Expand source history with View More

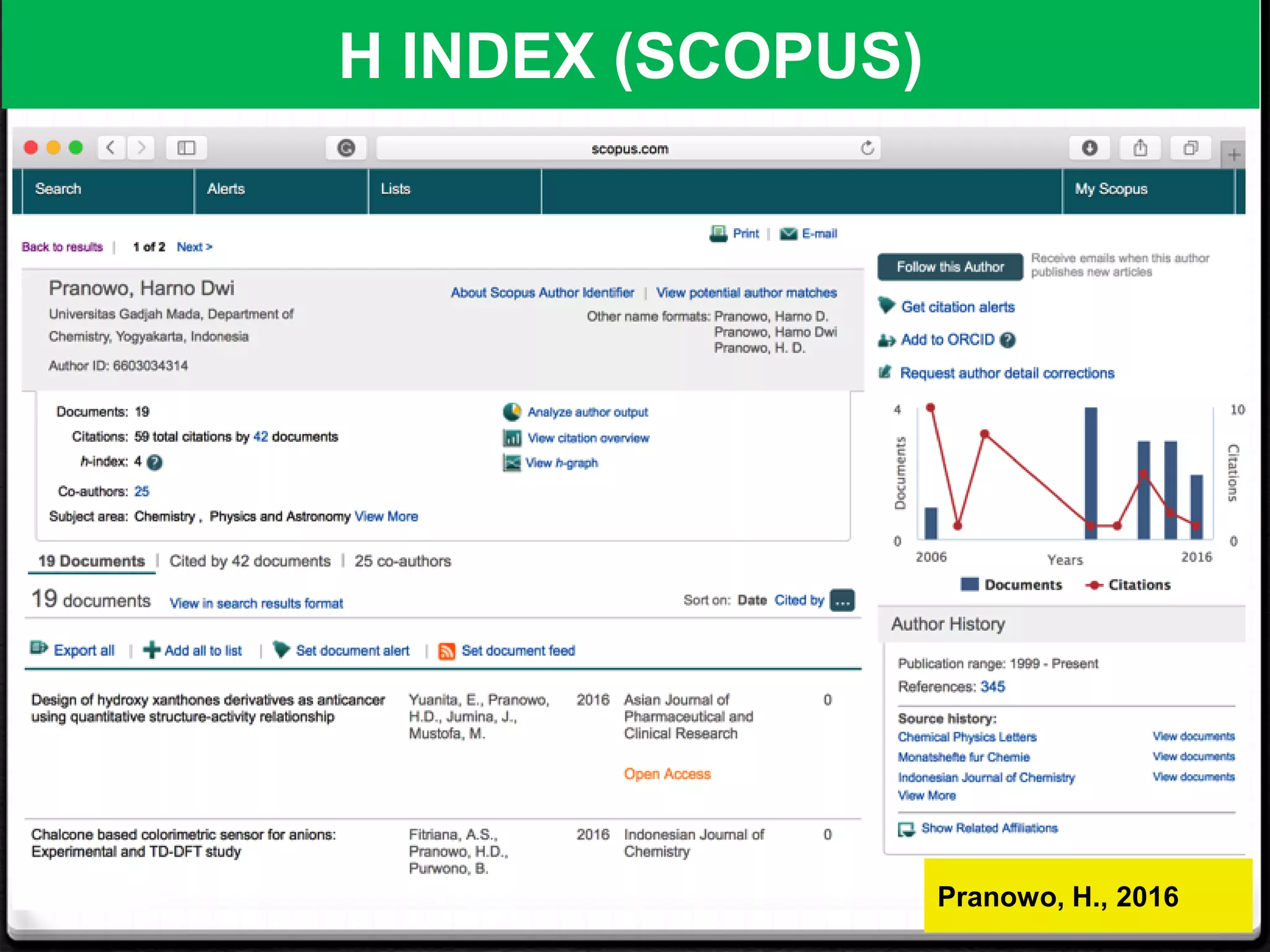pos(926,795)
